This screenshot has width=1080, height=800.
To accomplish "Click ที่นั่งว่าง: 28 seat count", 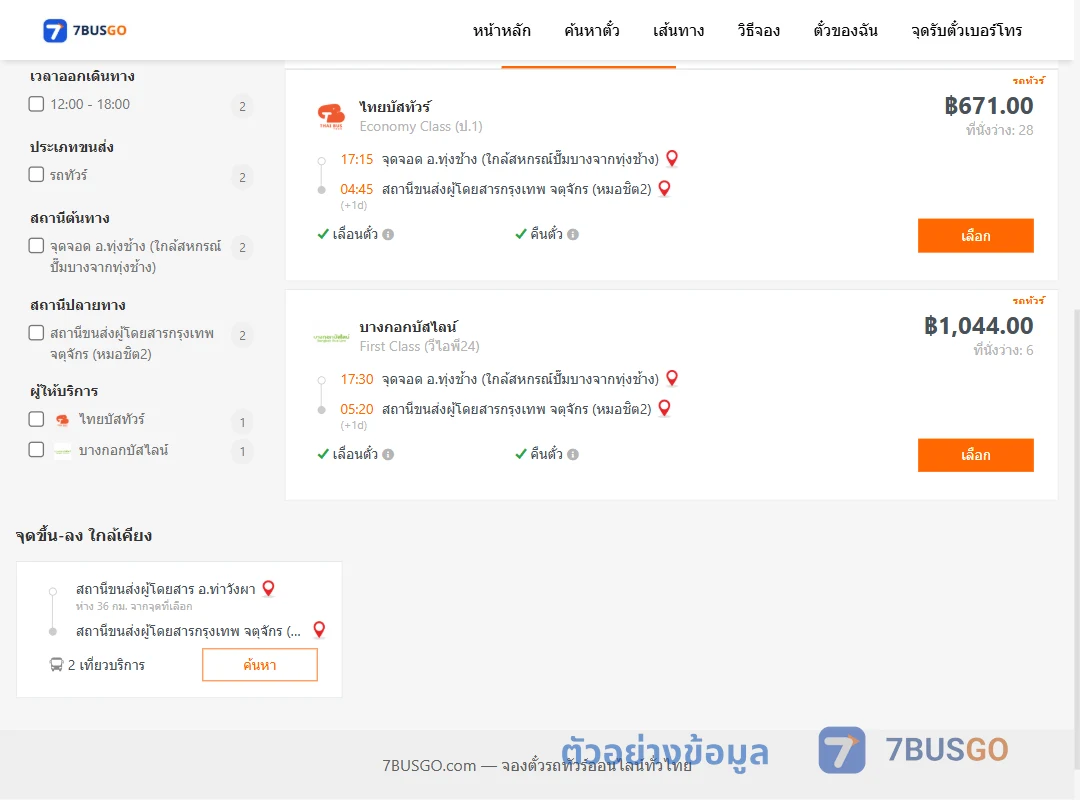I will pyautogui.click(x=999, y=130).
